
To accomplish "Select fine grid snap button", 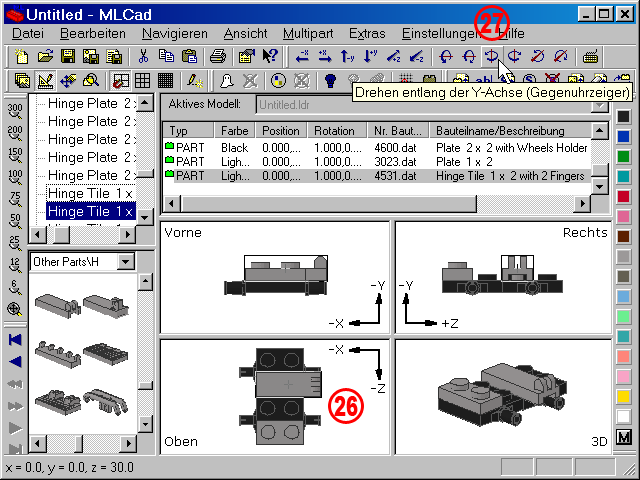I will (x=165, y=80).
